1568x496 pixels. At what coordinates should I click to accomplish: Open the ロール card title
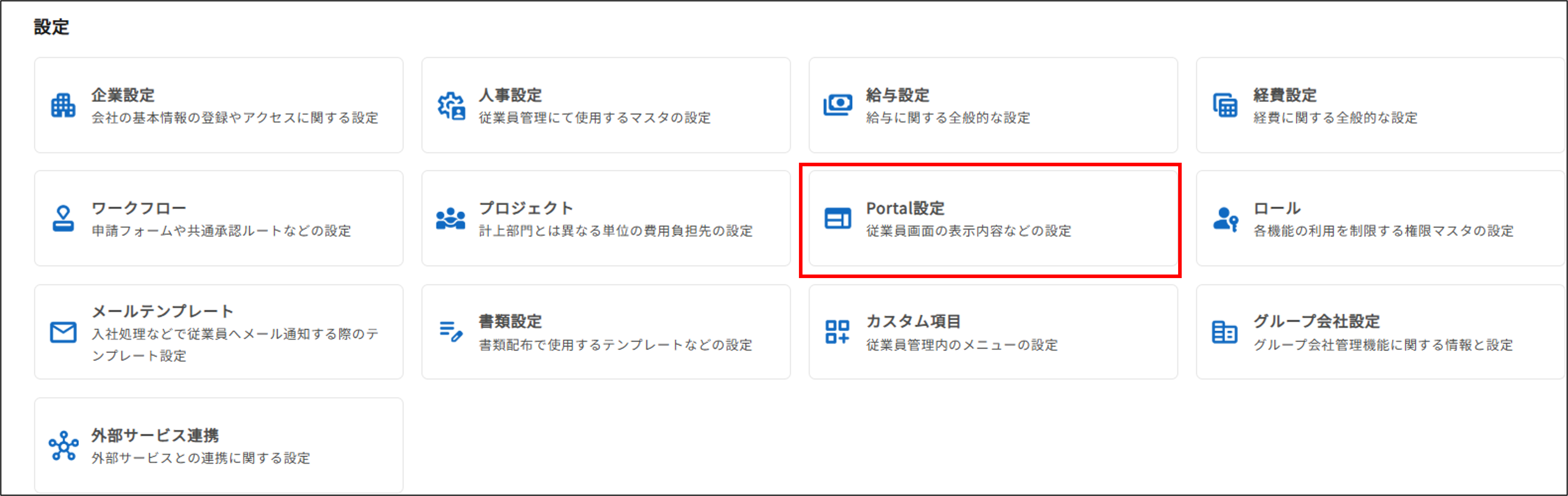pos(1277,208)
